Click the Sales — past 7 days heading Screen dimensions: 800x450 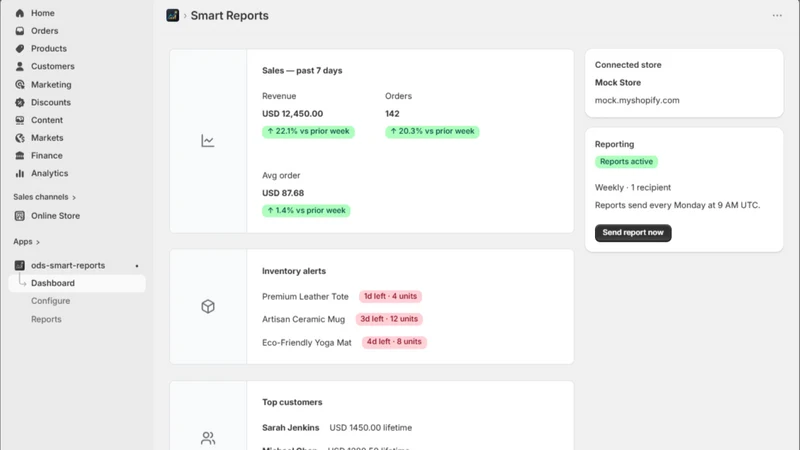[x=302, y=71]
